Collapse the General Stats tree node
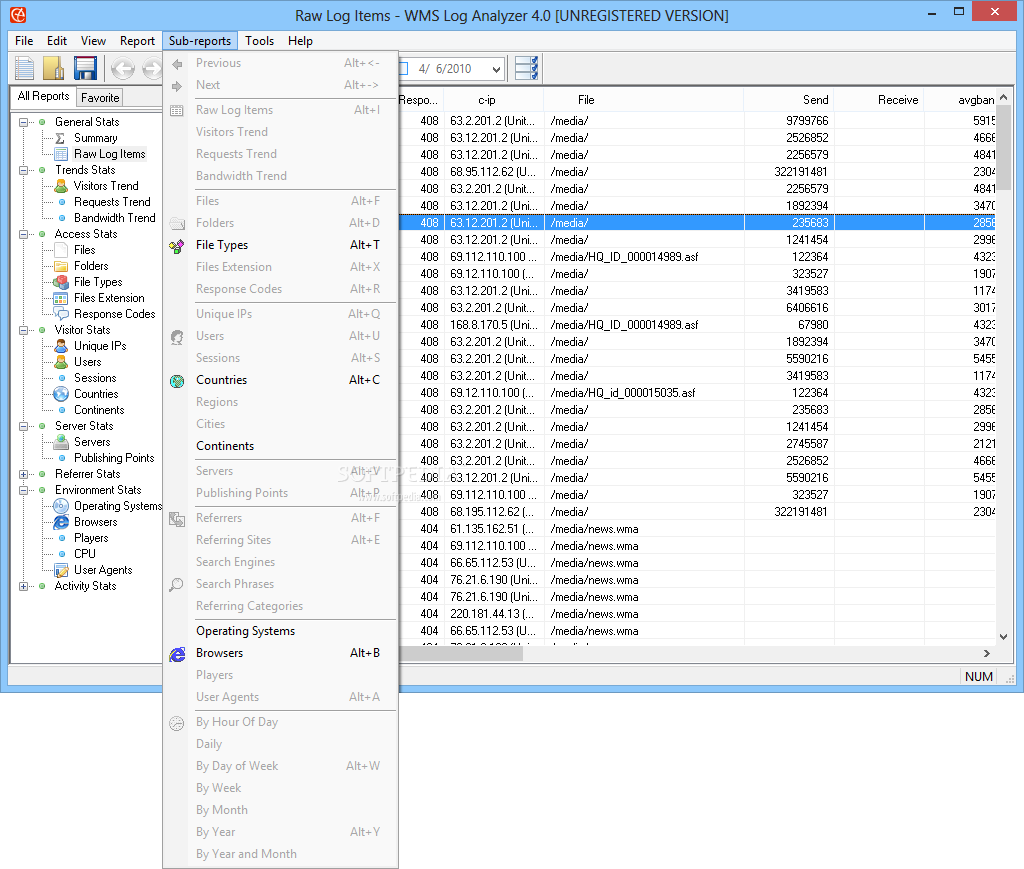This screenshot has height=869, width=1024. [24, 122]
